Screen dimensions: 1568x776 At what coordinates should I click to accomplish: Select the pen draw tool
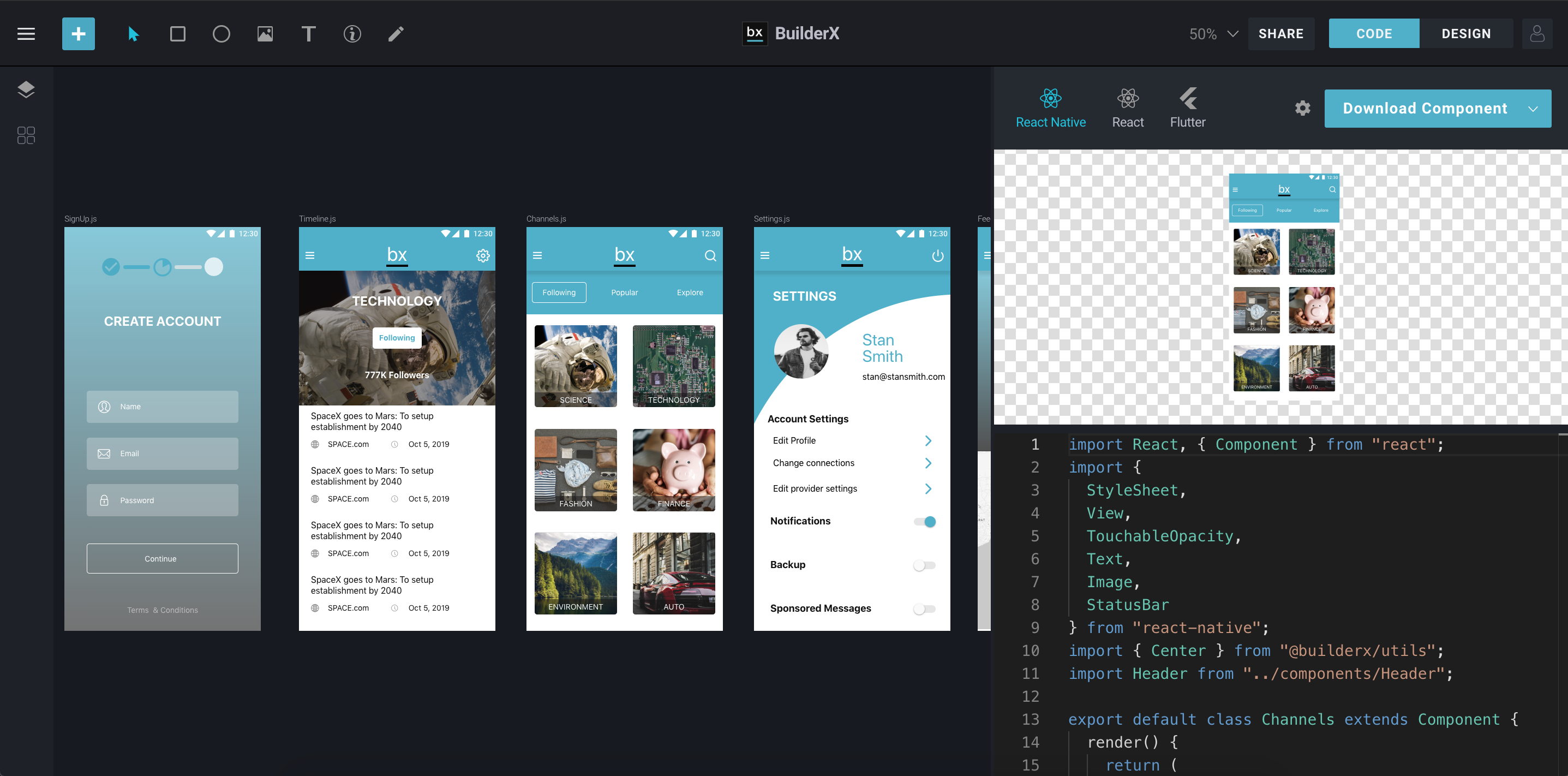pos(396,33)
